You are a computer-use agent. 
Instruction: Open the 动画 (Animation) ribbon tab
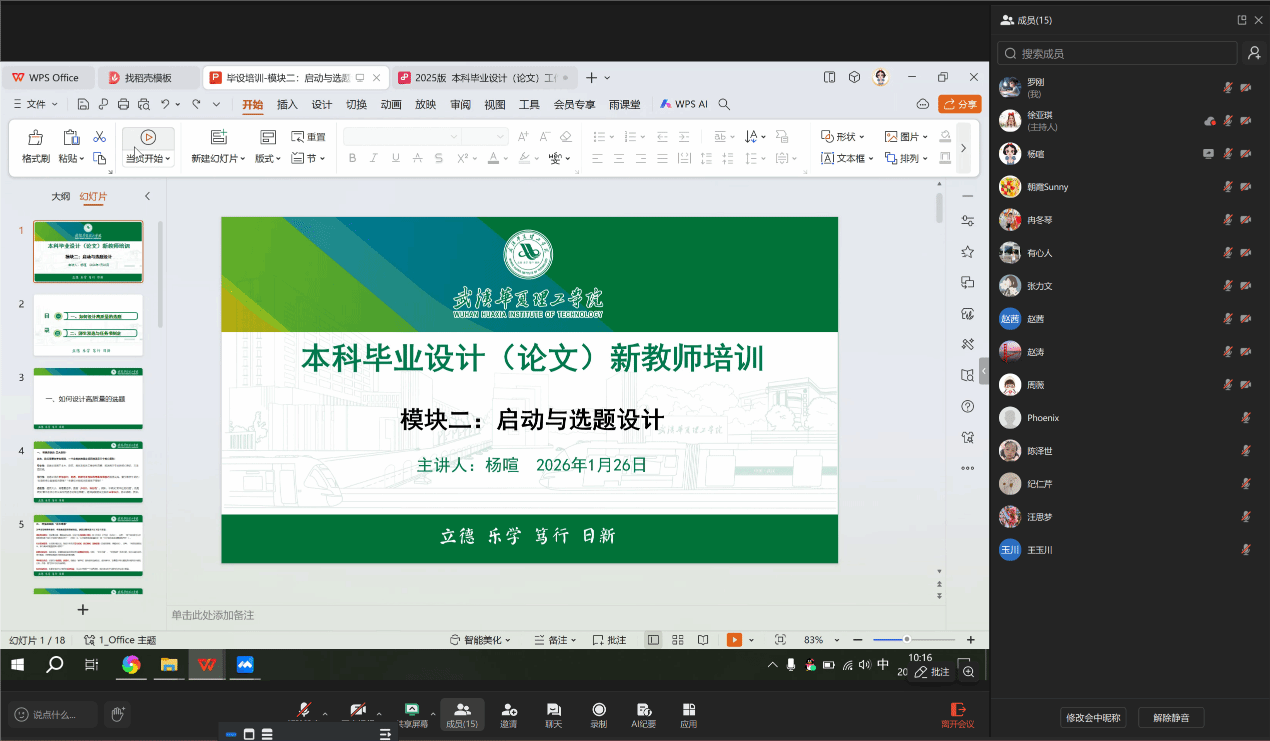pos(391,104)
